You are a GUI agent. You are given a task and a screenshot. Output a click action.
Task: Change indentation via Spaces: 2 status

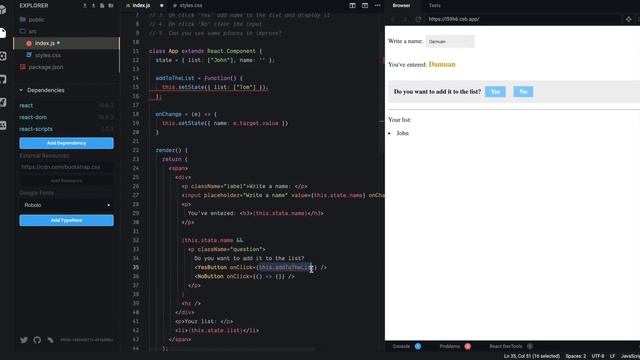click(x=576, y=356)
